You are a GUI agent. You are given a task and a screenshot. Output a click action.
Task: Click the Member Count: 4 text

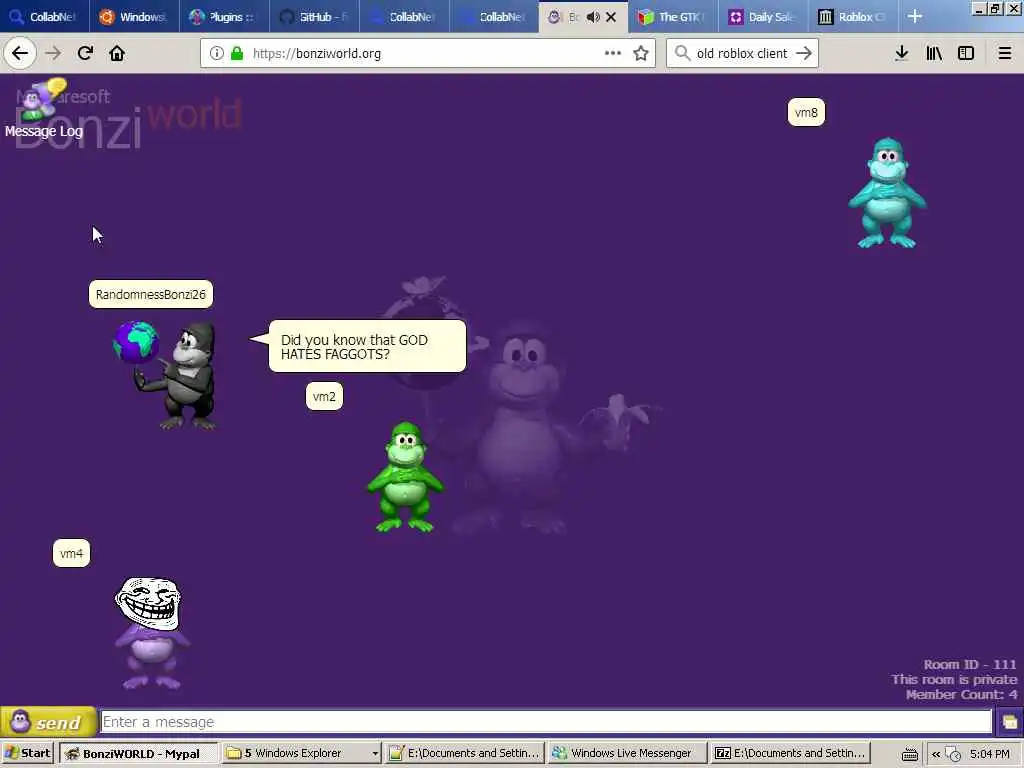click(961, 695)
